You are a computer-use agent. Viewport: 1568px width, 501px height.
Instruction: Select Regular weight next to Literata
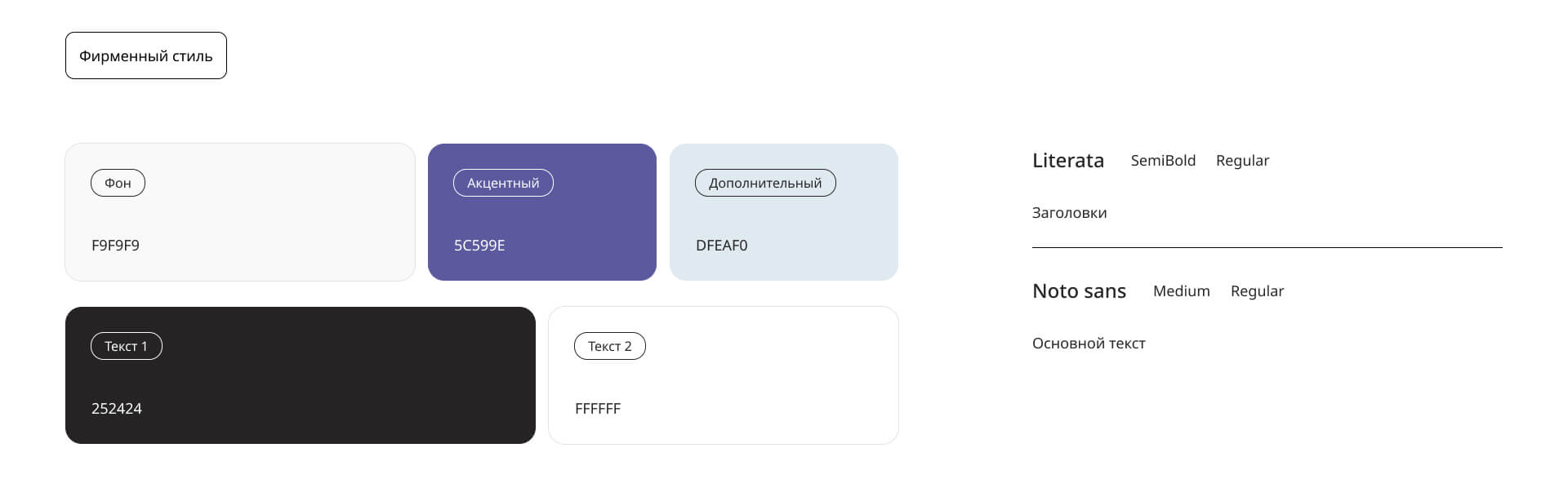pyautogui.click(x=1242, y=161)
